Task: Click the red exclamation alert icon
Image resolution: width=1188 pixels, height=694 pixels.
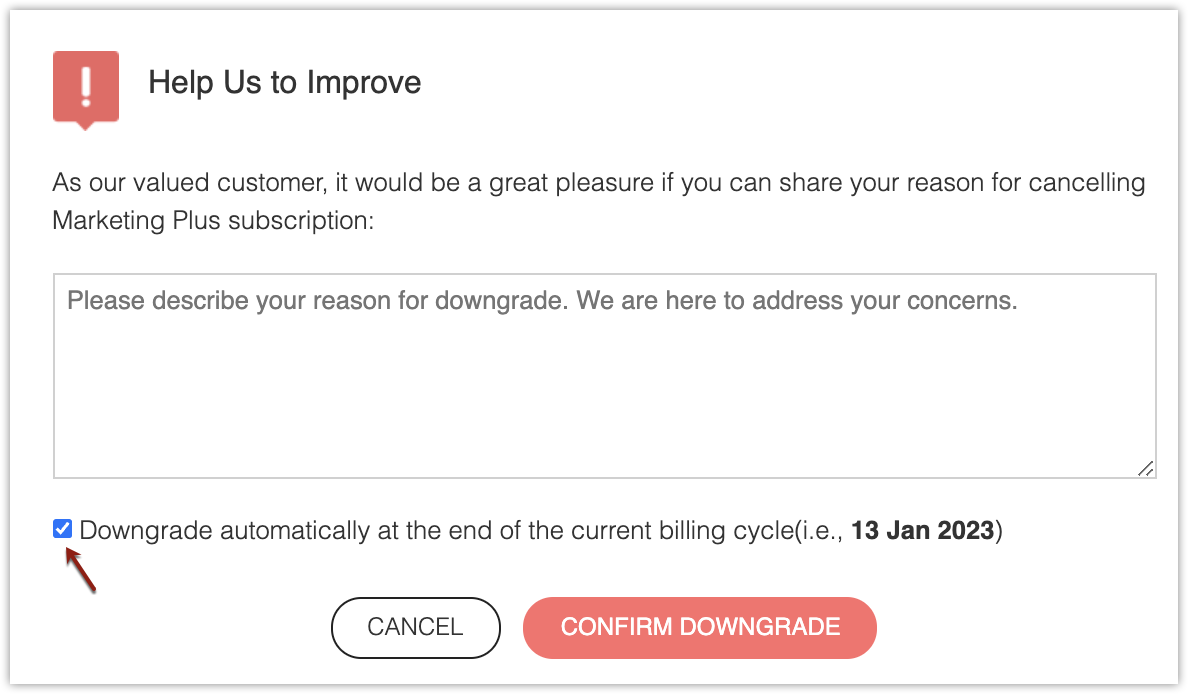Action: pos(86,87)
